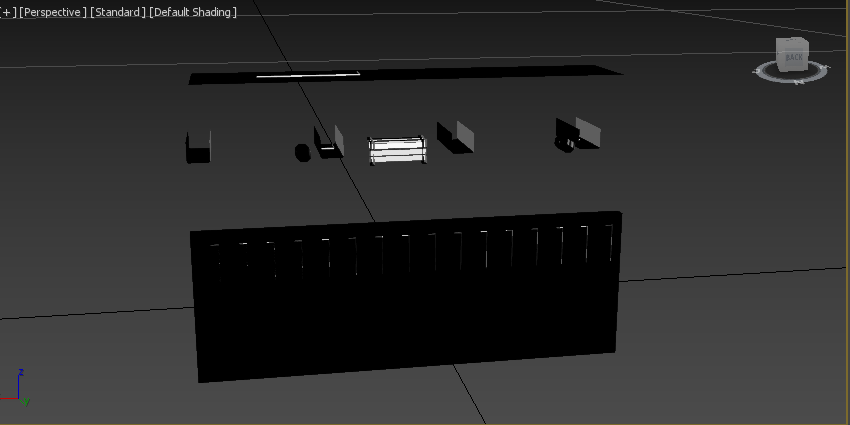The image size is (850, 425).
Task: Select the white wireframe shelf object
Action: [x=397, y=150]
